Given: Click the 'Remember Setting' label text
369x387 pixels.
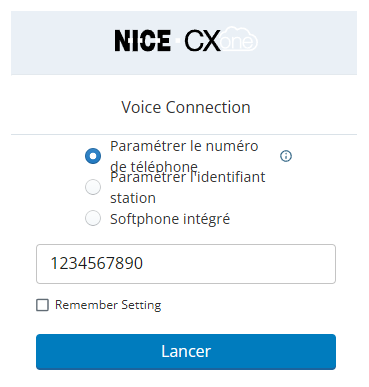Looking at the screenshot, I should tap(108, 305).
